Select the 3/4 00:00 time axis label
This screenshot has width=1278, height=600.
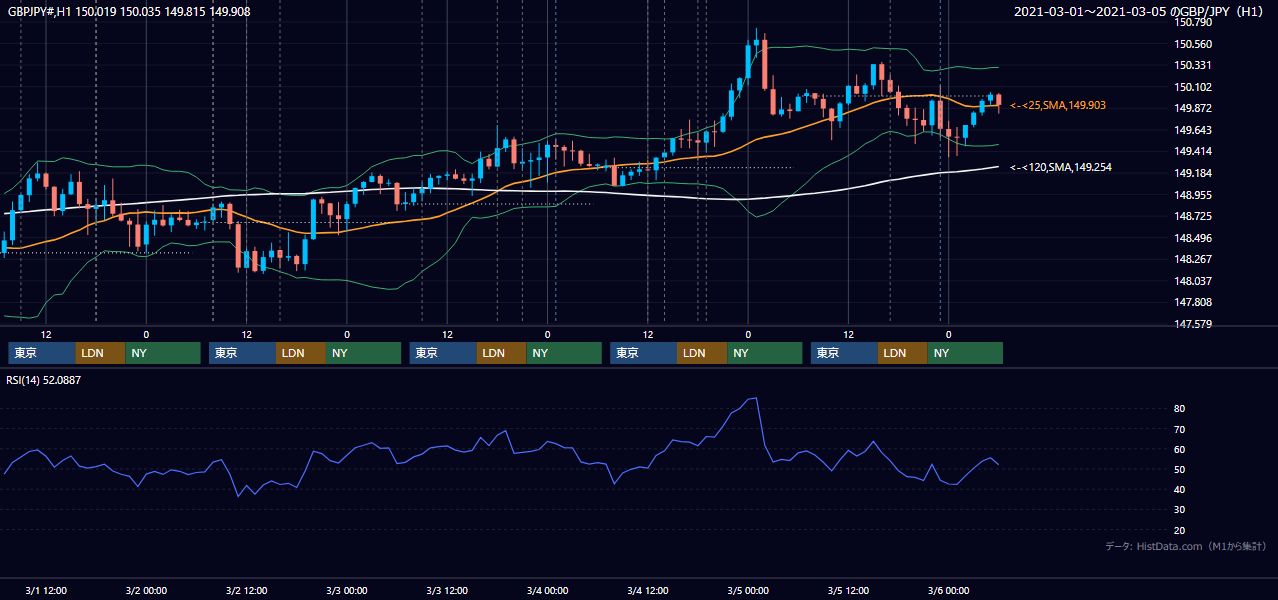tap(547, 591)
